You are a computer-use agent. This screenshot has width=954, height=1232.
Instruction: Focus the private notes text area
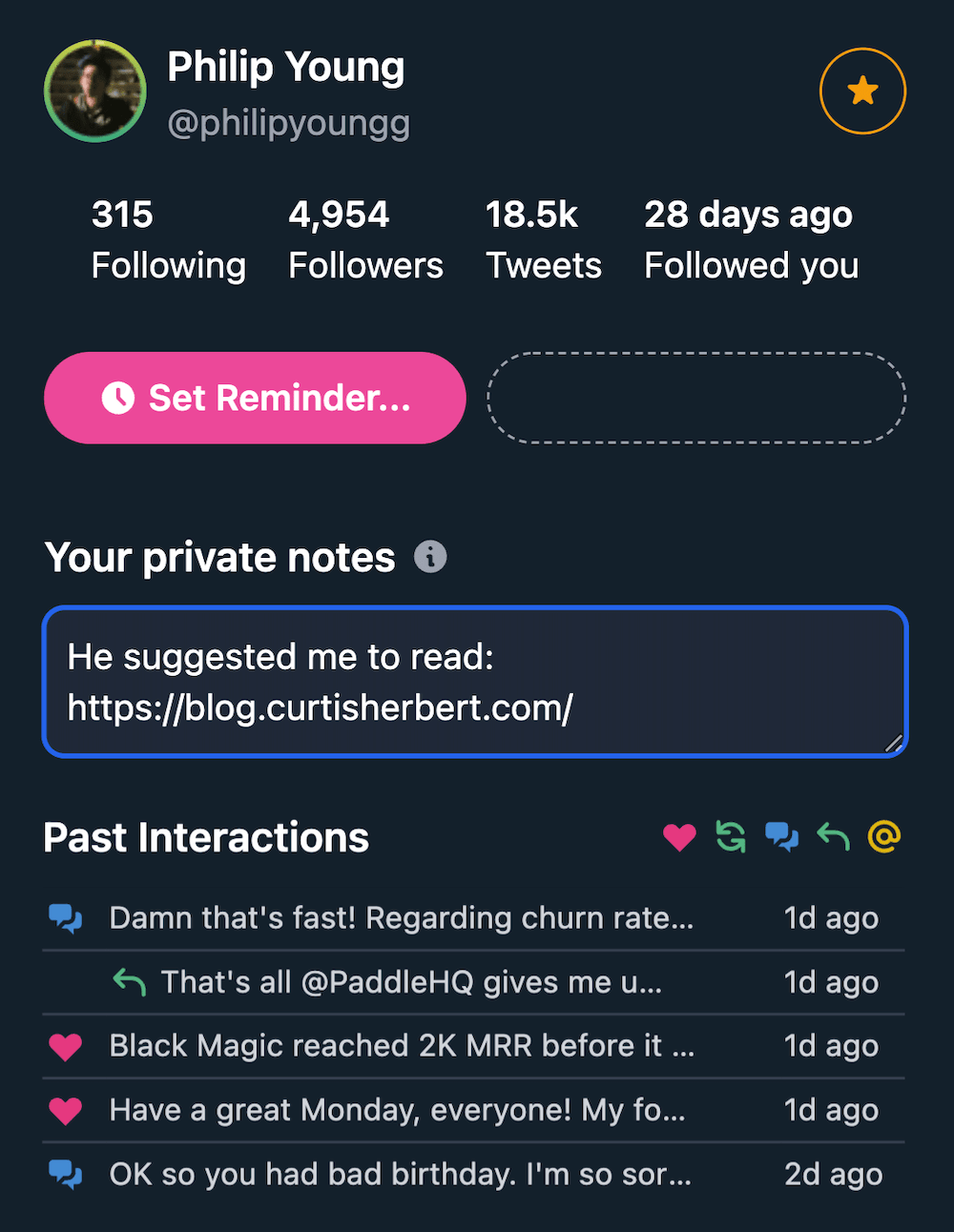[475, 682]
